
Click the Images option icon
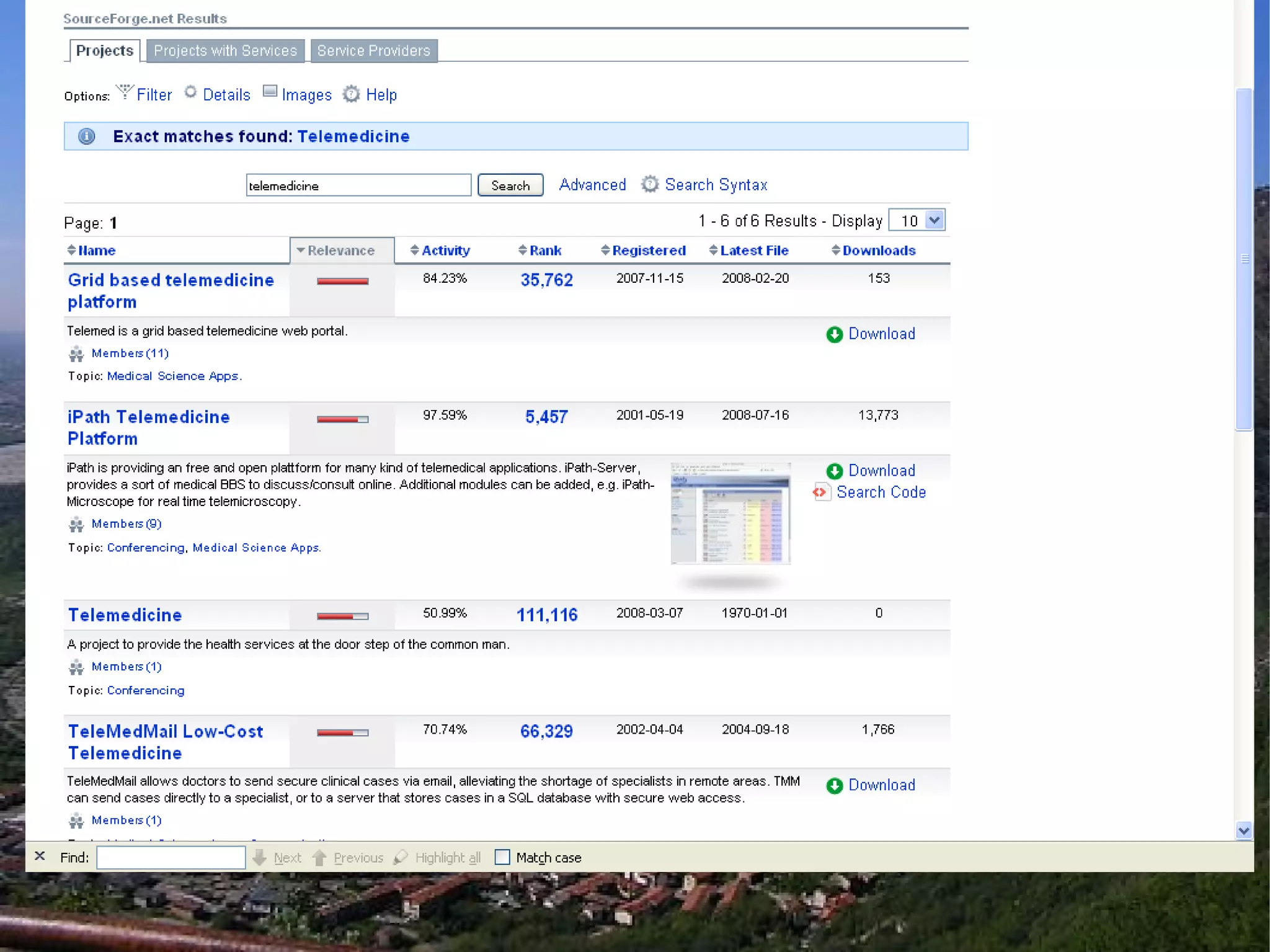[x=270, y=92]
